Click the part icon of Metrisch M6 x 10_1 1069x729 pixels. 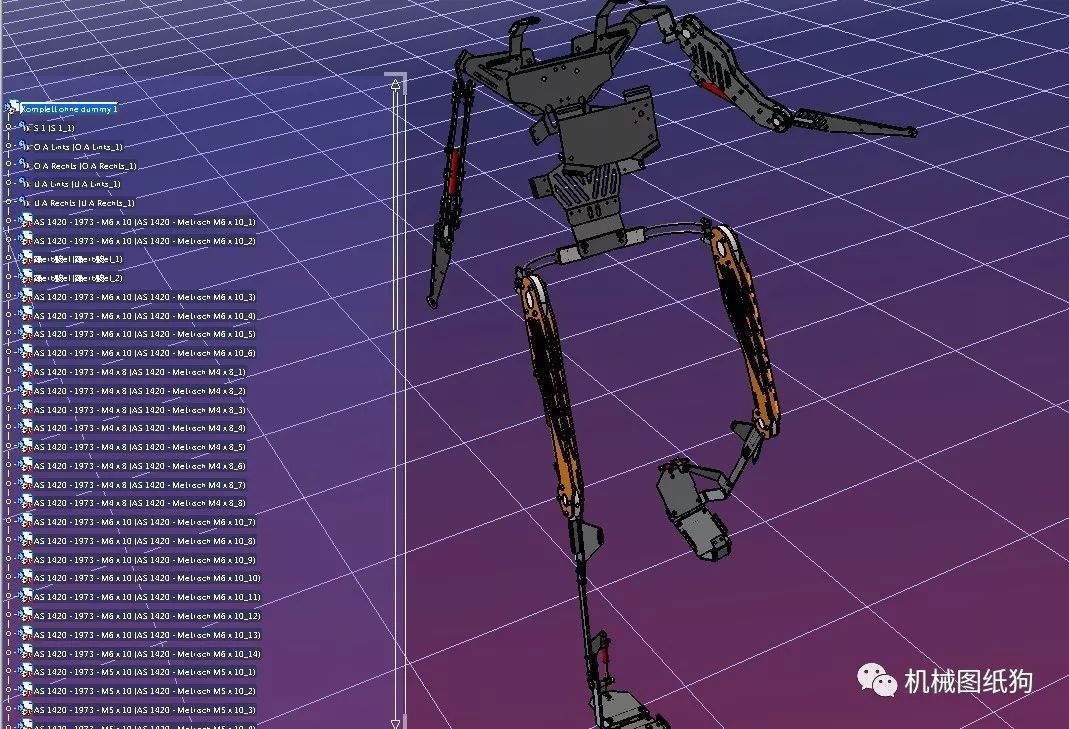click(26, 221)
